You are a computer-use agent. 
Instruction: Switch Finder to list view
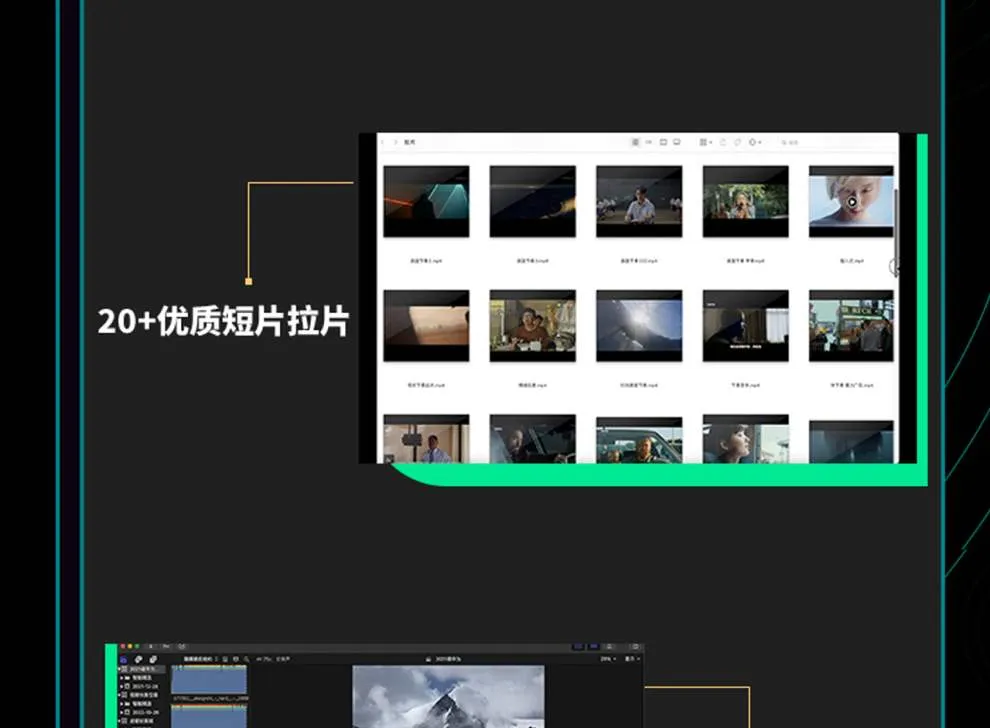coord(649,143)
